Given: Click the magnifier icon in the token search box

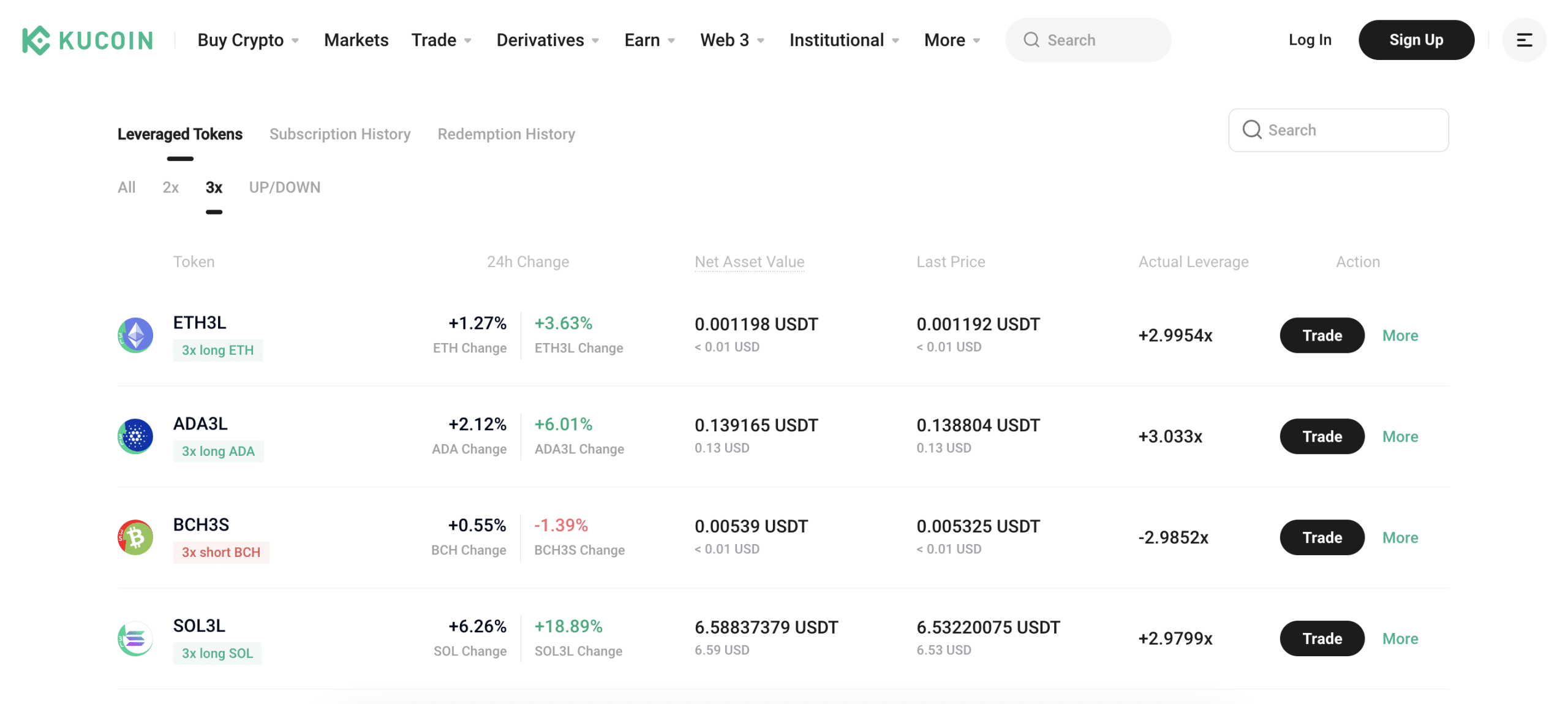Looking at the screenshot, I should [1251, 130].
